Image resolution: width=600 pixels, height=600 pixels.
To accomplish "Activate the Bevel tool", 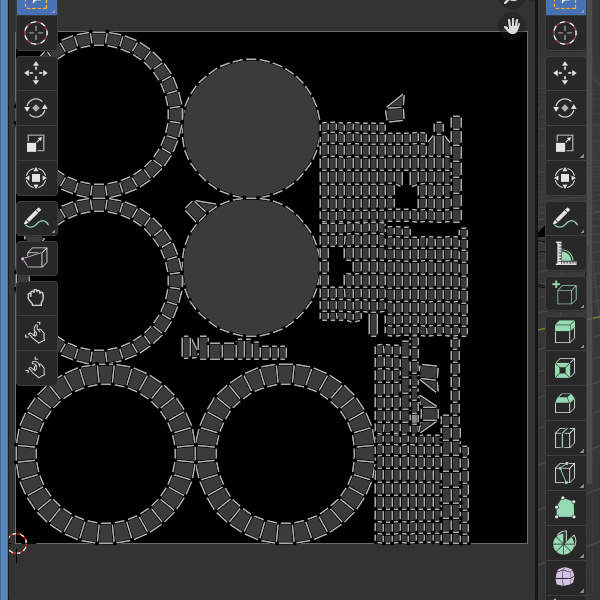I will pyautogui.click(x=565, y=403).
